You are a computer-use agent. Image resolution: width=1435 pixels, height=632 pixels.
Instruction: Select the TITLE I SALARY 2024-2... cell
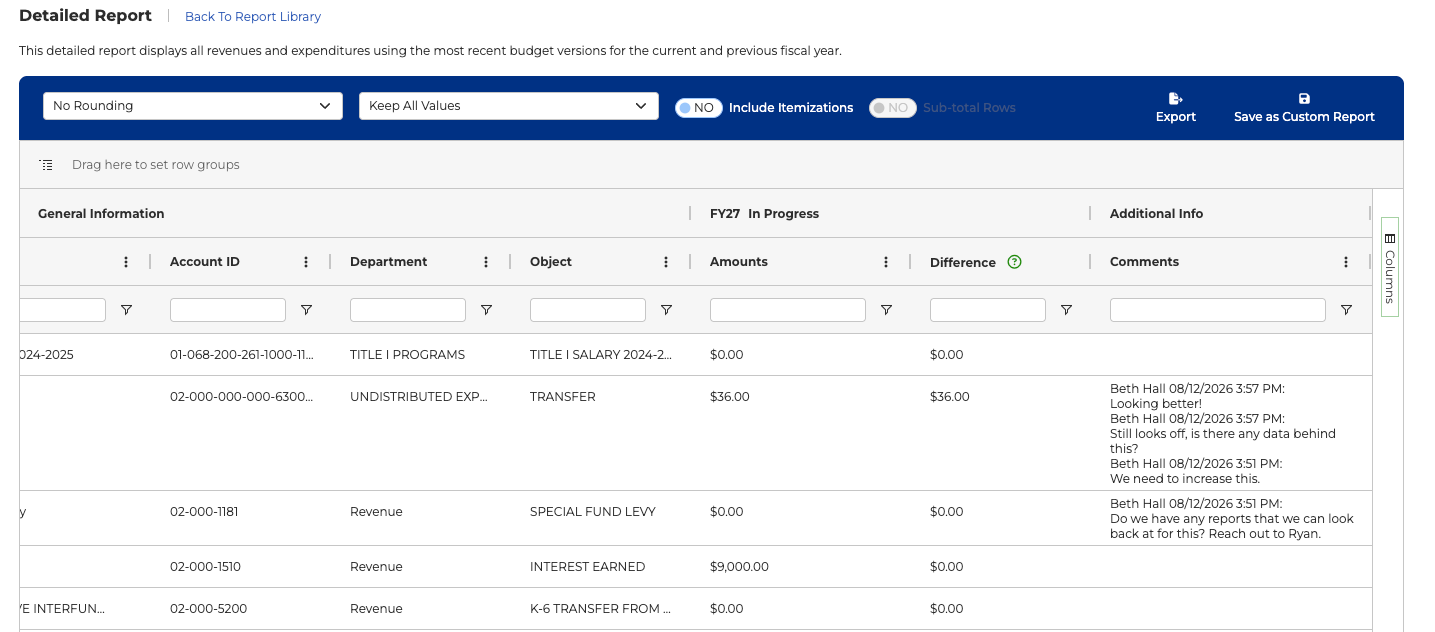[x=601, y=355]
